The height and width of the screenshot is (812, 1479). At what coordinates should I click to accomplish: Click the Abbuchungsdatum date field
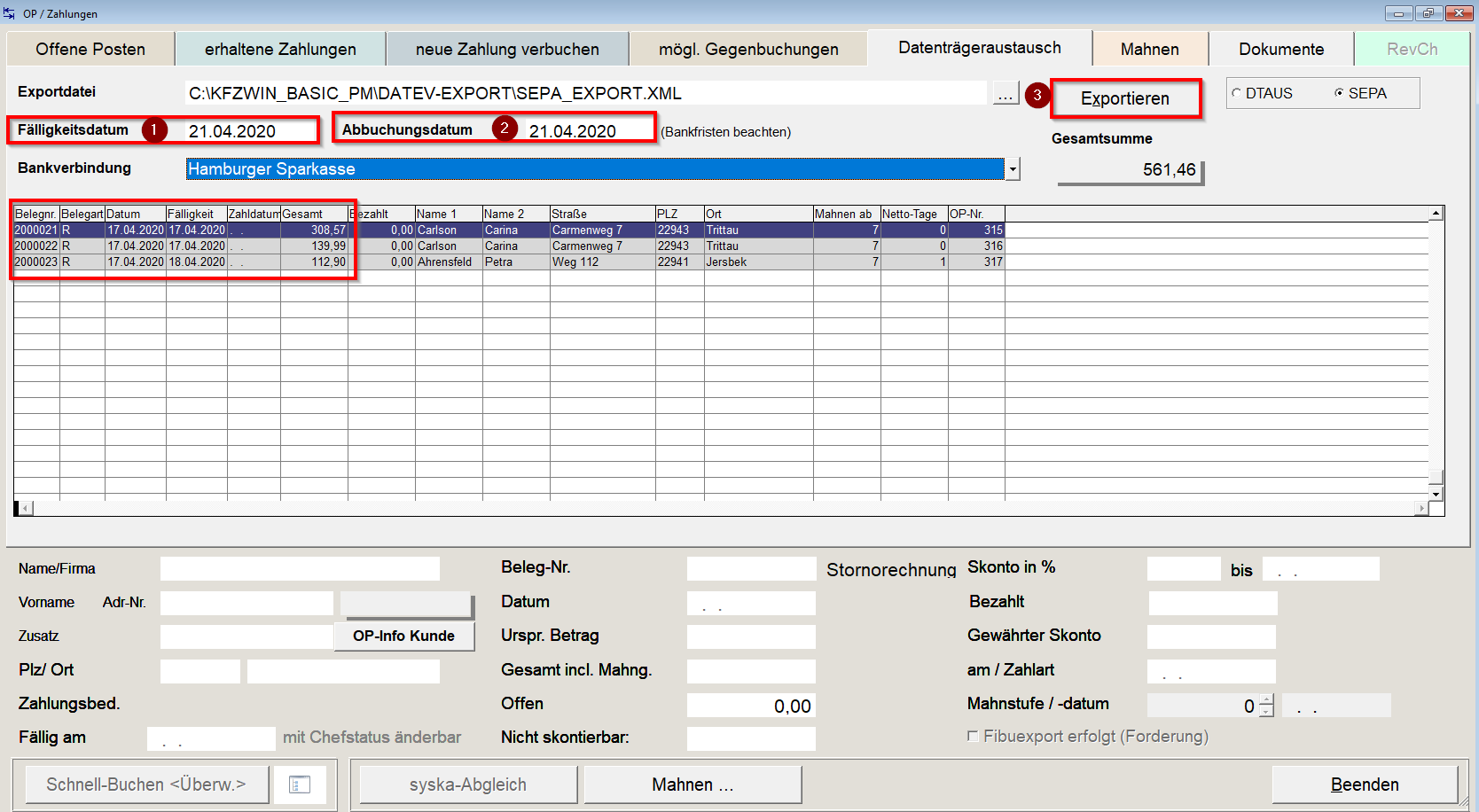(590, 131)
